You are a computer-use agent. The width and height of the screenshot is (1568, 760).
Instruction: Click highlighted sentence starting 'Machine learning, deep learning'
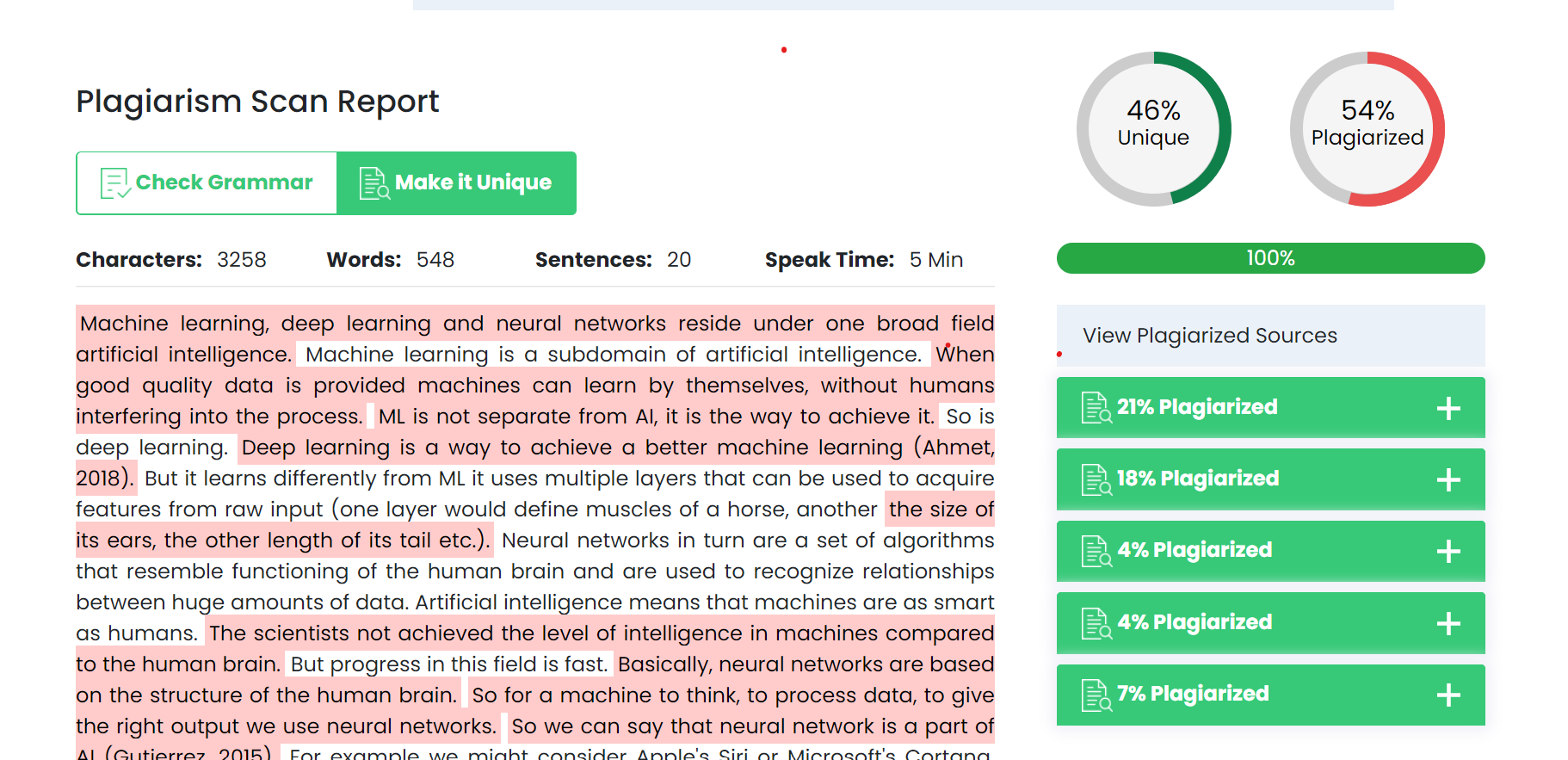[x=535, y=324]
